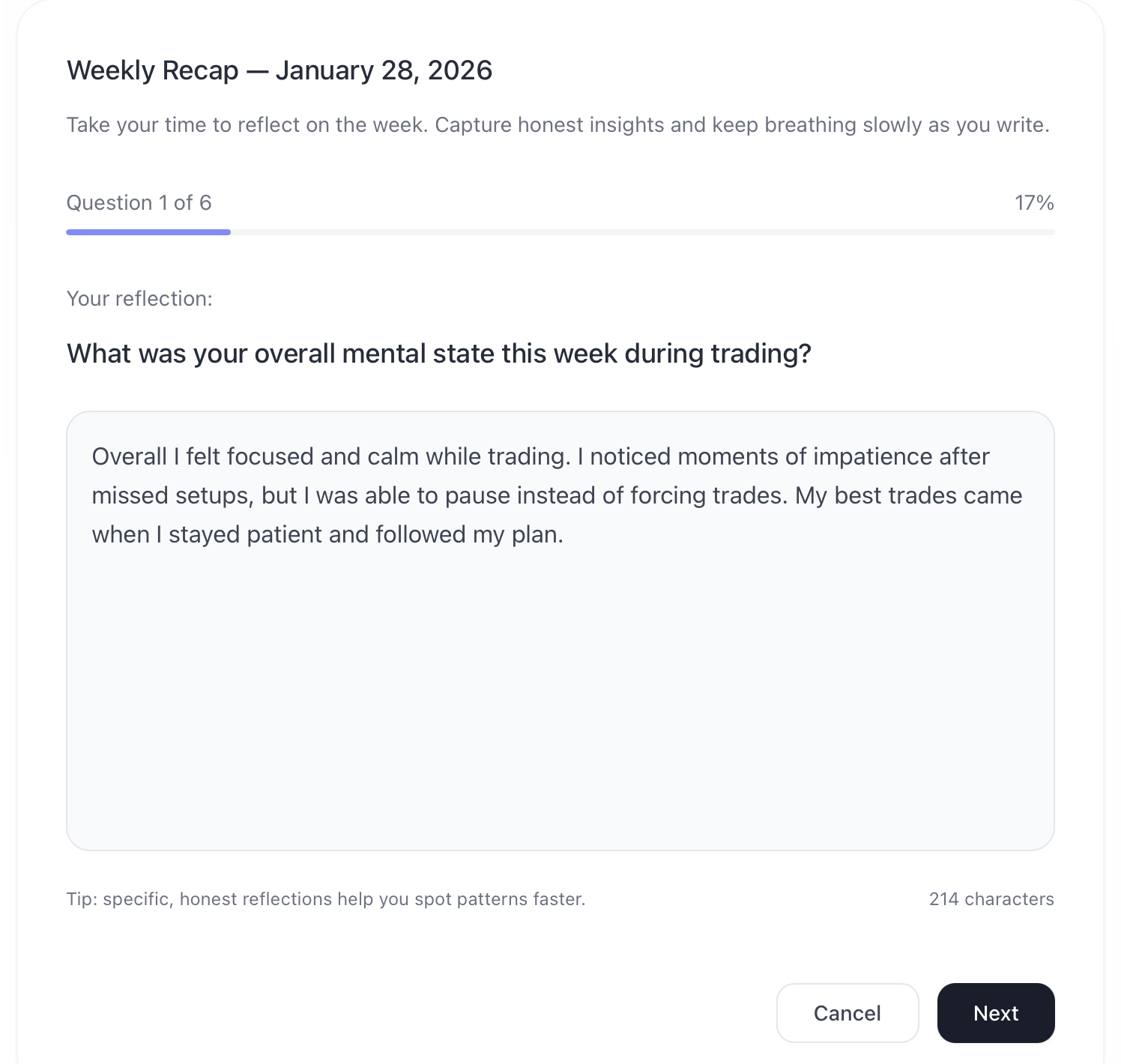The width and height of the screenshot is (1121, 1064).
Task: Click the take-your-time instruction text
Action: point(558,124)
